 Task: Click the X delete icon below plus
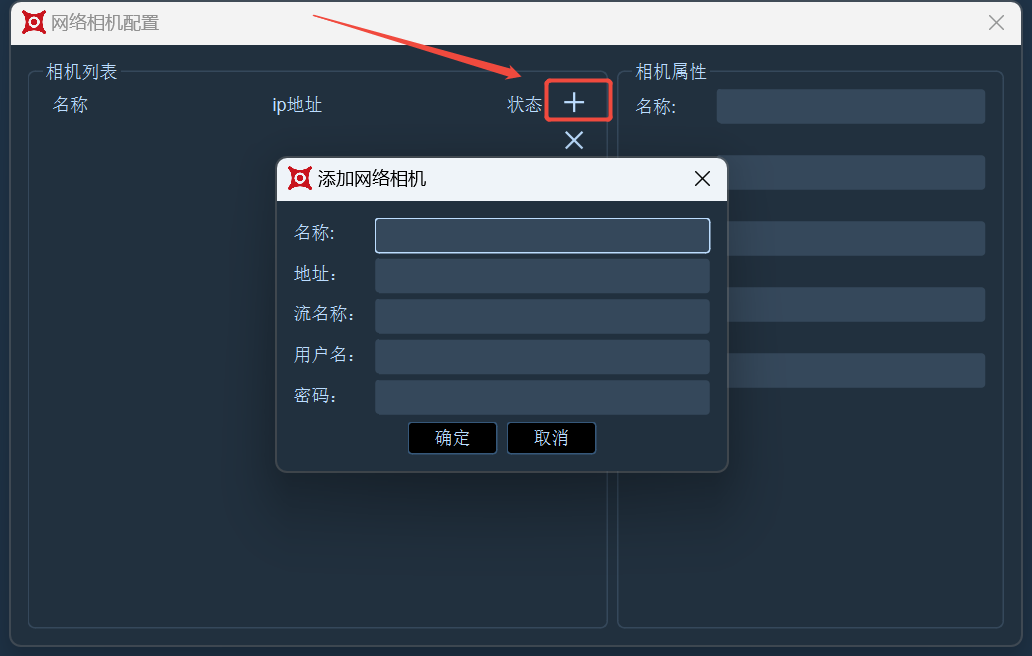click(x=574, y=140)
